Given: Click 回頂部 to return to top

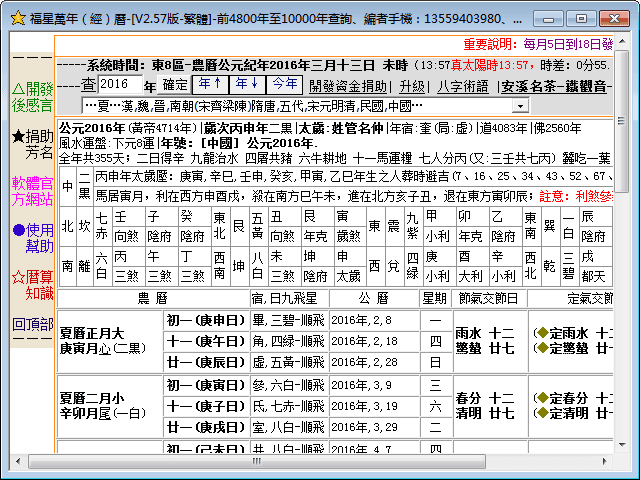Looking at the screenshot, I should (x=32, y=324).
